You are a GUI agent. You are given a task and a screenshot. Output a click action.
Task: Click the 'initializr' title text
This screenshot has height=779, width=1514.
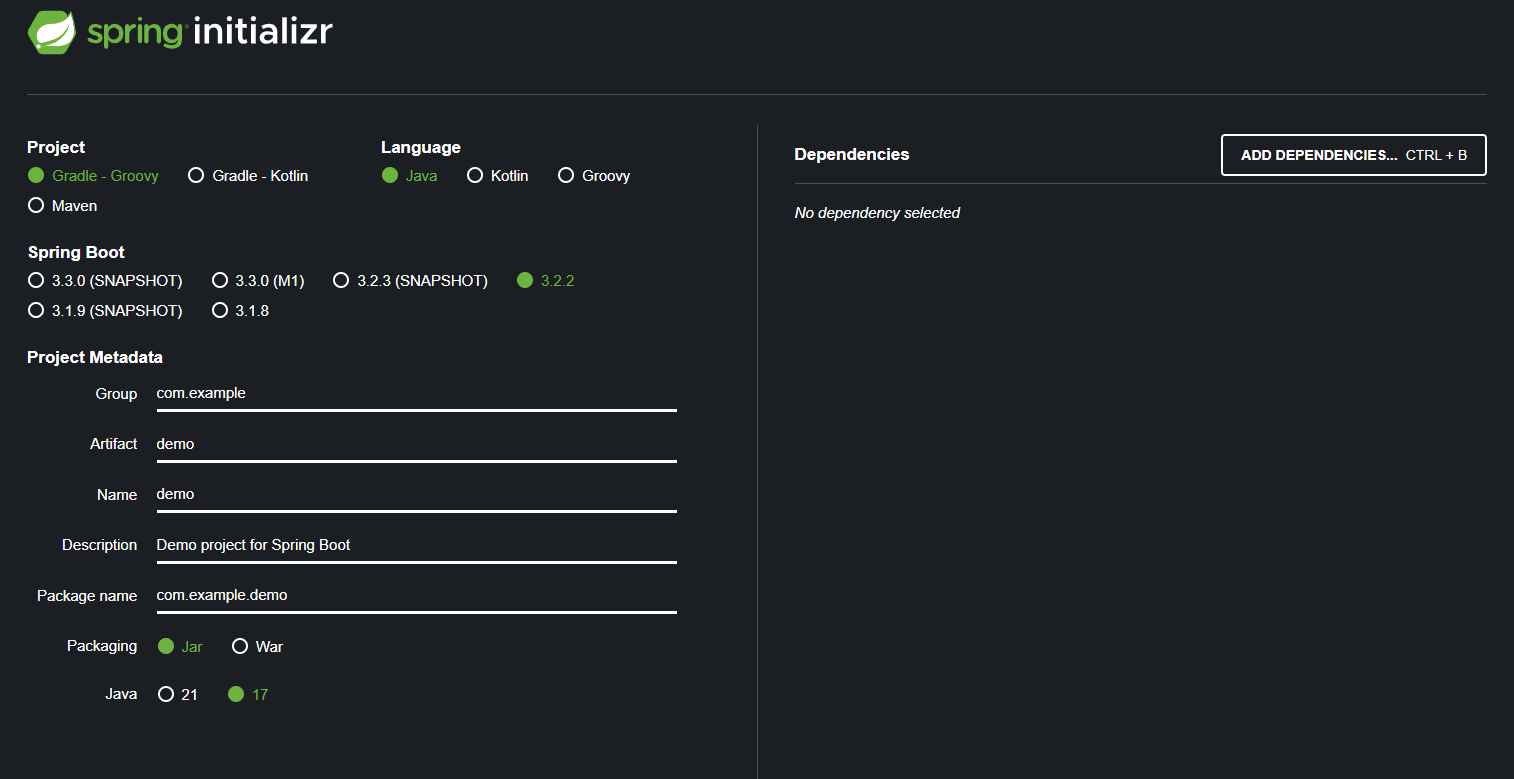click(262, 32)
